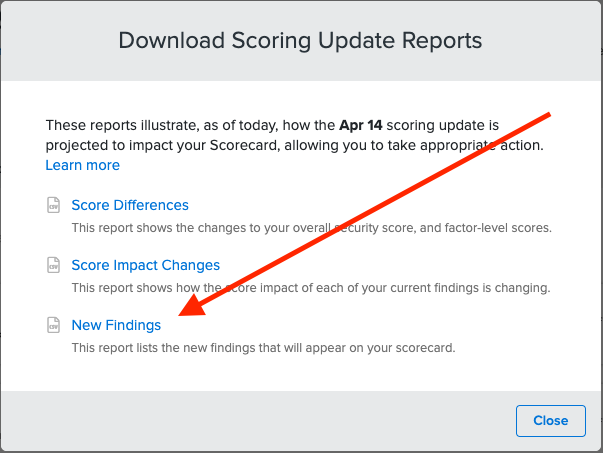Click the word 'scorecard' in the last description
603x453 pixels.
tap(425, 348)
